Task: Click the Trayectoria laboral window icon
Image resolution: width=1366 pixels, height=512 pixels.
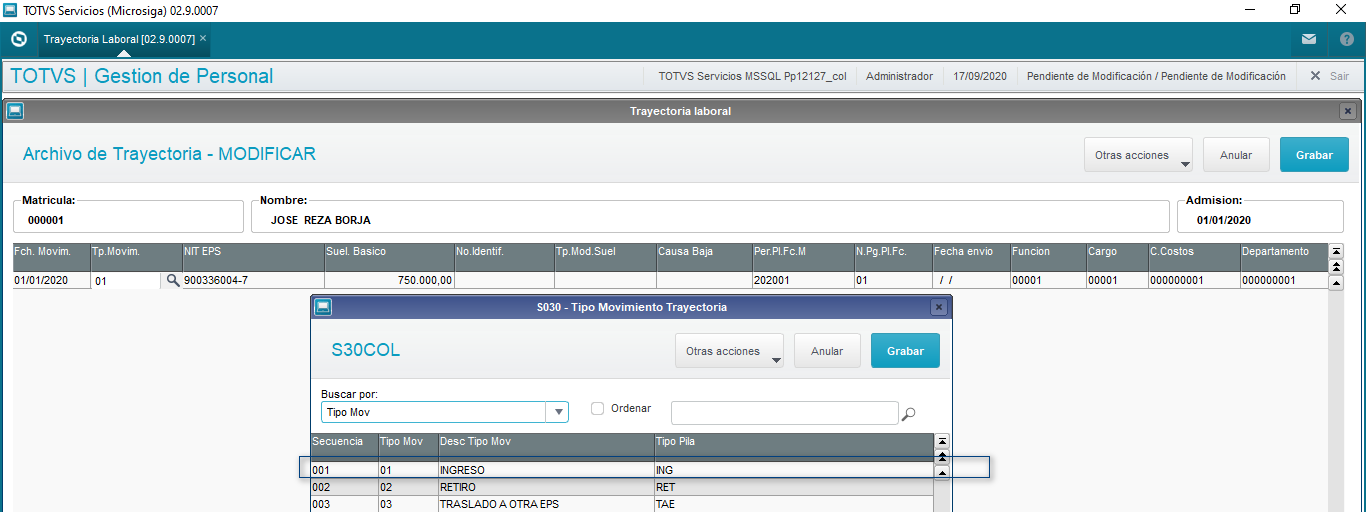Action: 15,111
